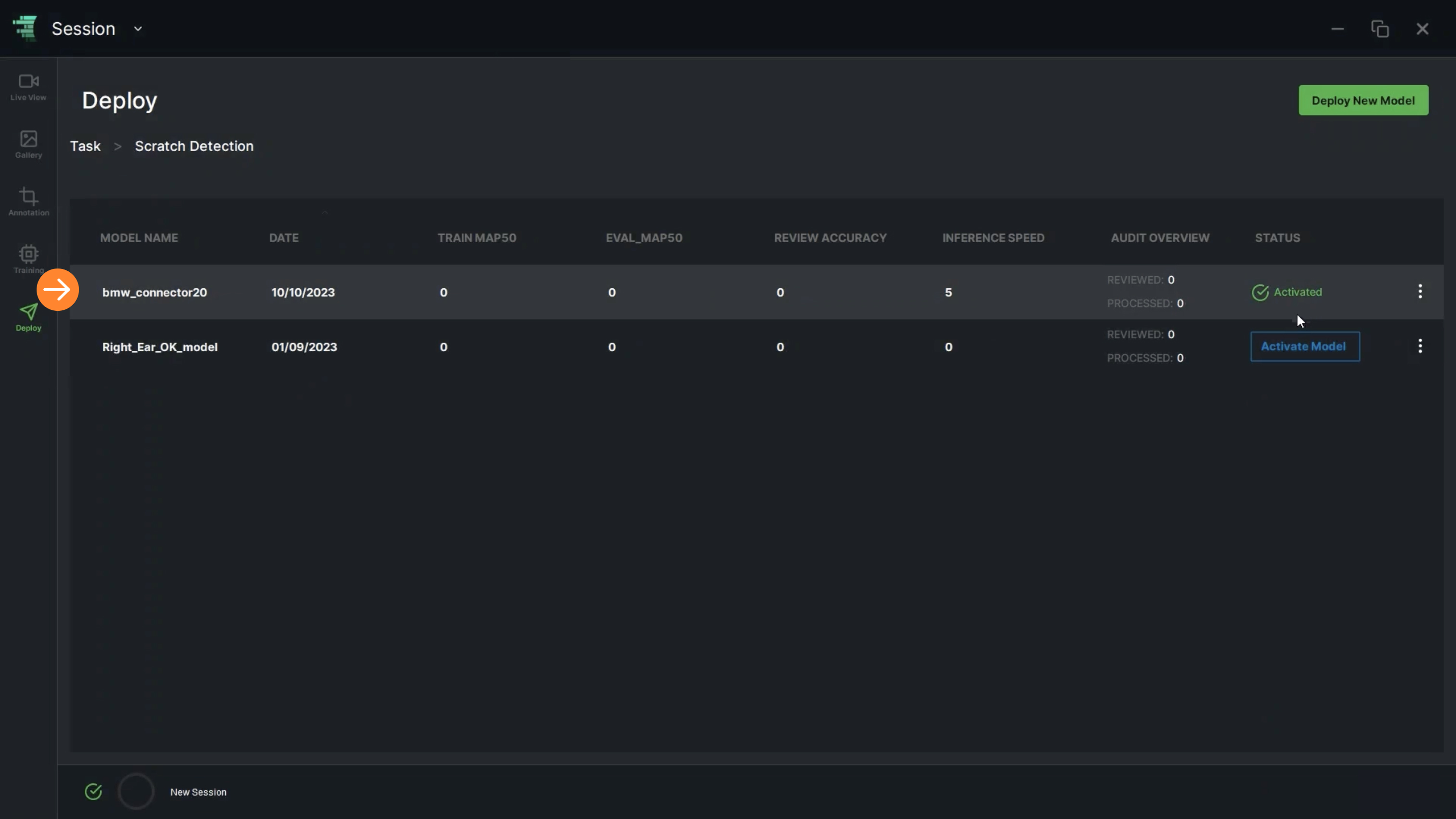Click the app logo in title bar

pyautogui.click(x=25, y=28)
